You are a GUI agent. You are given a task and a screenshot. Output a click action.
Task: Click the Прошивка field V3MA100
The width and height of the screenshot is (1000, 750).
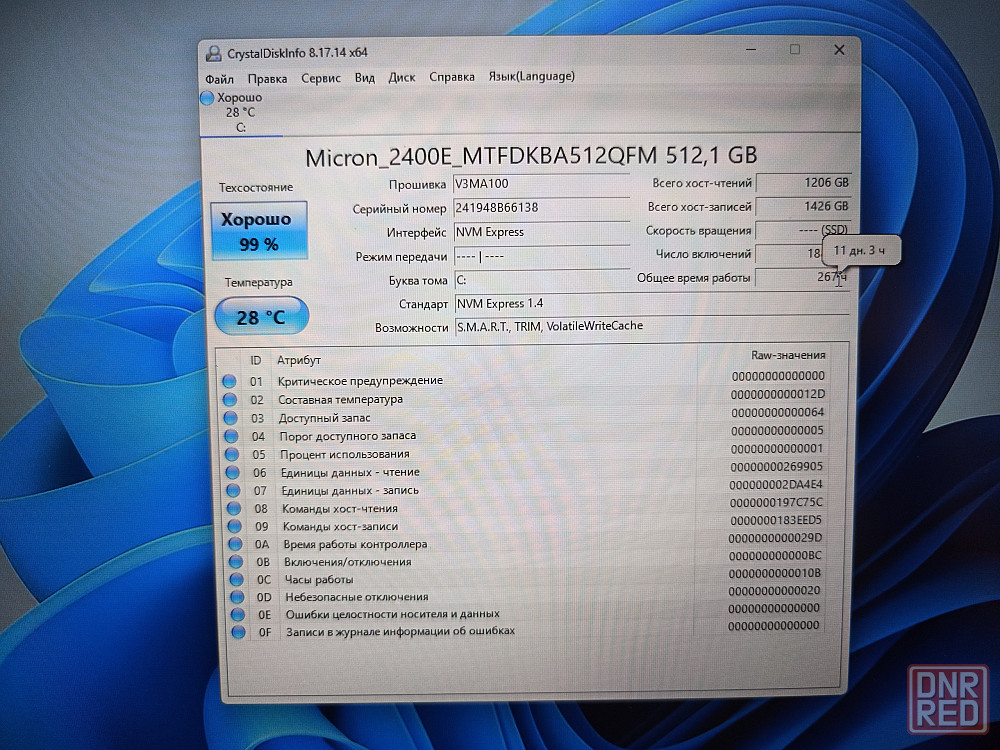pyautogui.click(x=541, y=184)
